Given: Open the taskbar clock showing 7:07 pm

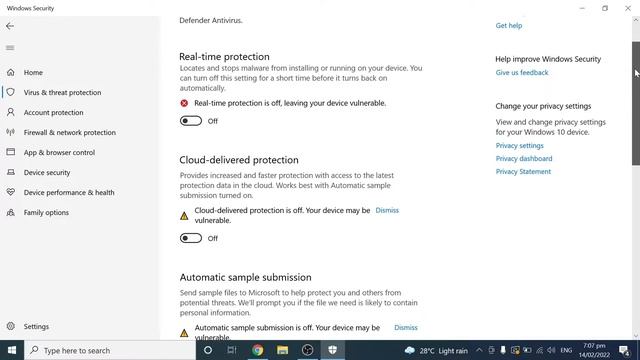Looking at the screenshot, I should click(594, 350).
